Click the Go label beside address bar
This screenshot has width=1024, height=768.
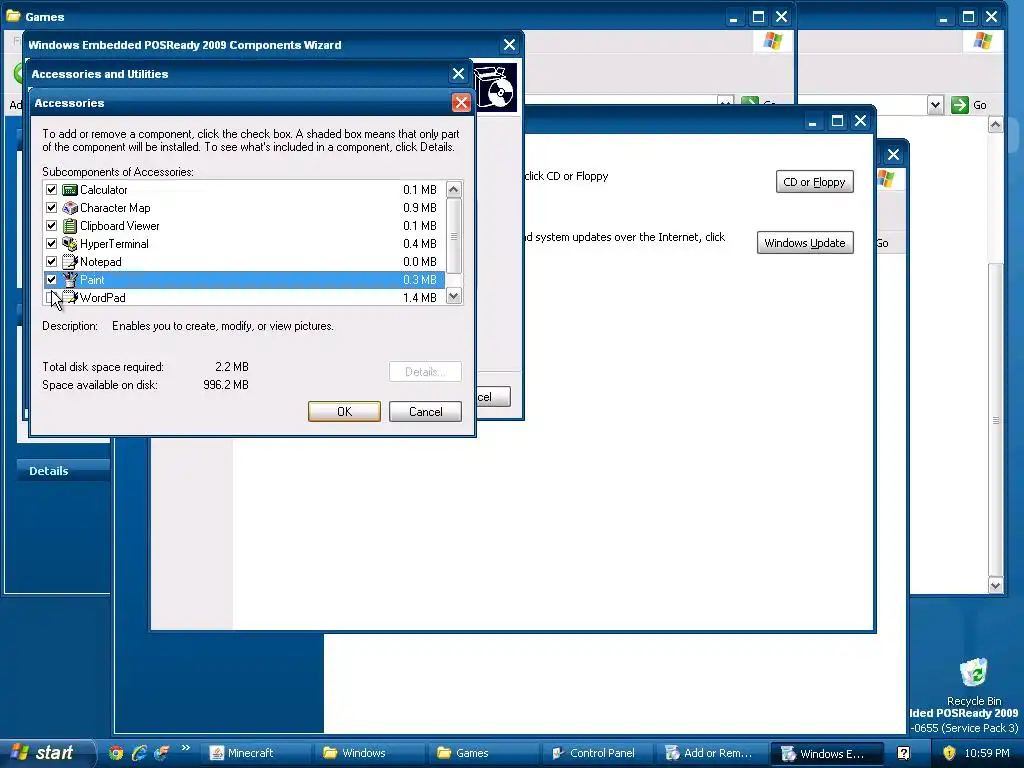point(980,105)
